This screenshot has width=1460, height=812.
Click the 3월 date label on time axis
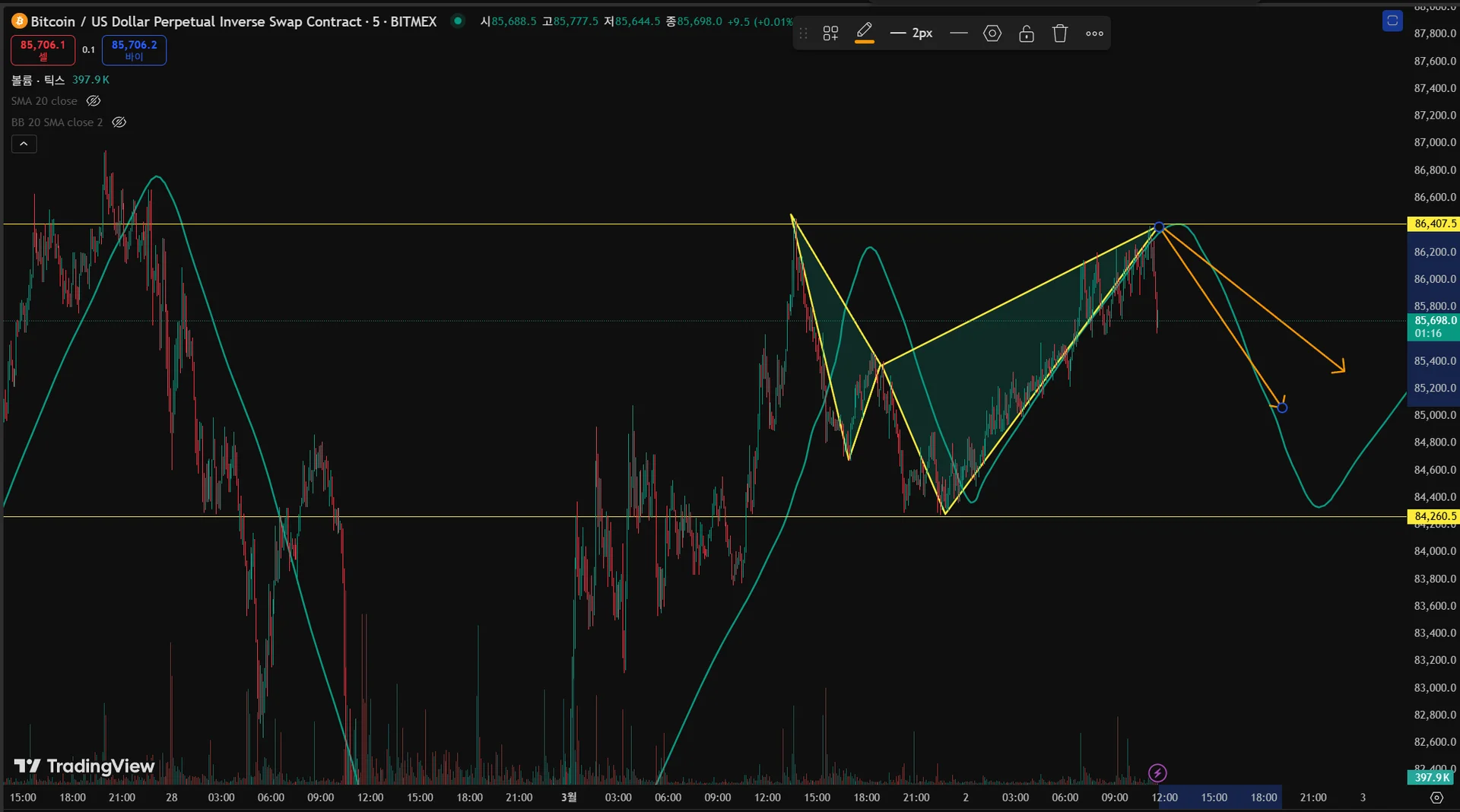click(569, 798)
